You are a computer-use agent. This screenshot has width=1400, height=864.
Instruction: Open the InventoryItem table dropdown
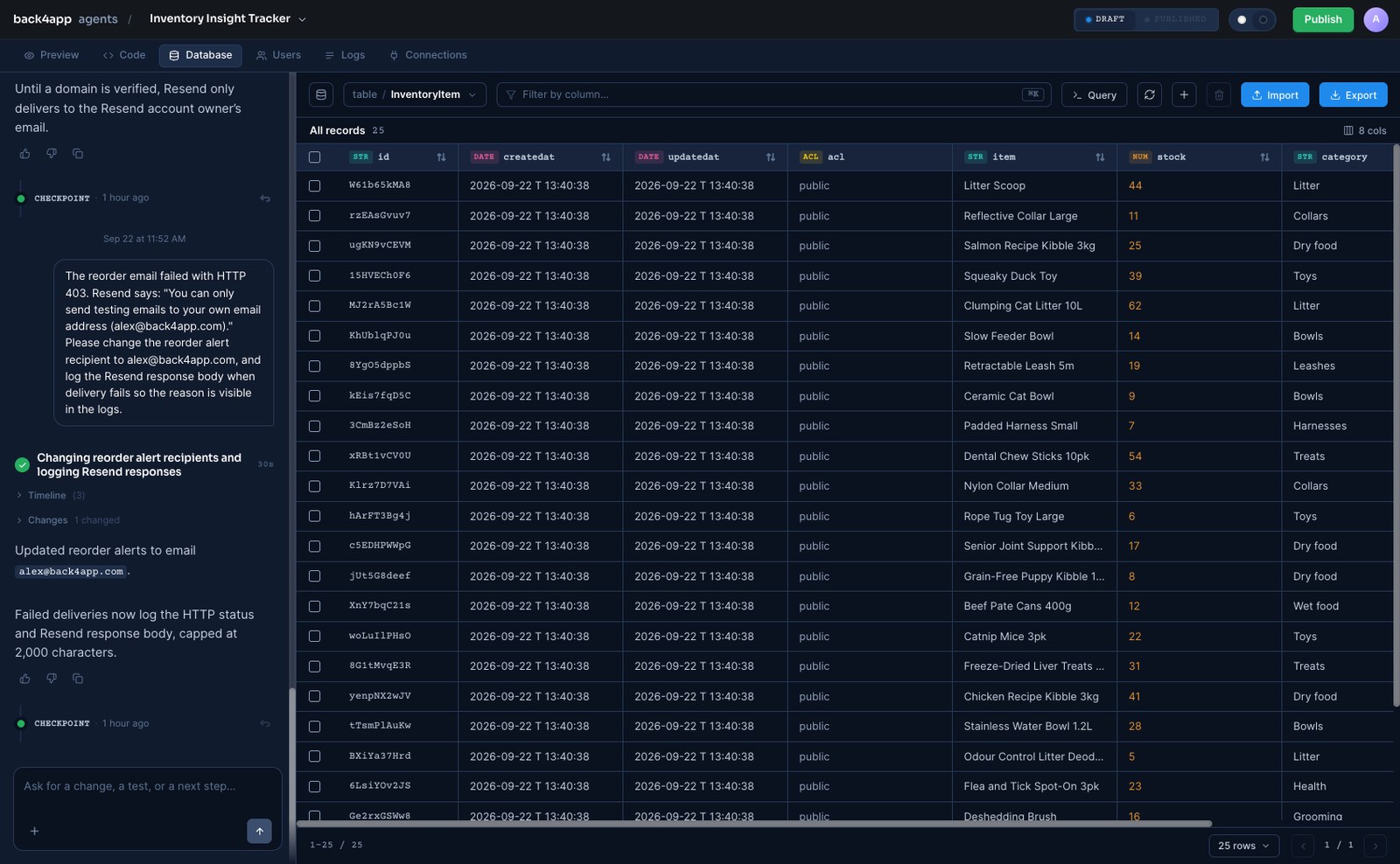(x=415, y=94)
